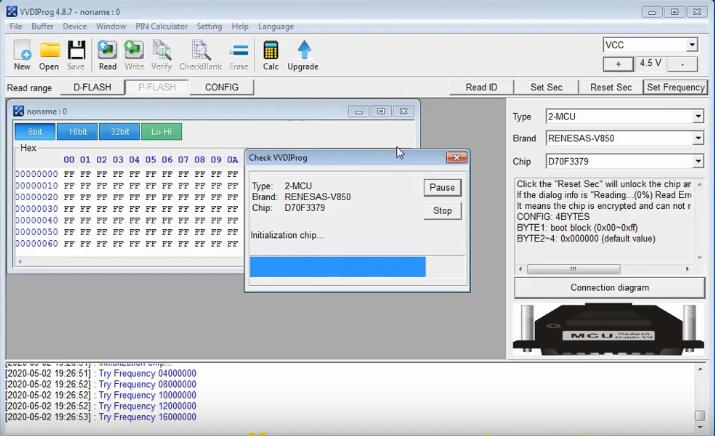Image resolution: width=715 pixels, height=436 pixels.
Task: Click the hex column header 05
Action: (x=150, y=160)
